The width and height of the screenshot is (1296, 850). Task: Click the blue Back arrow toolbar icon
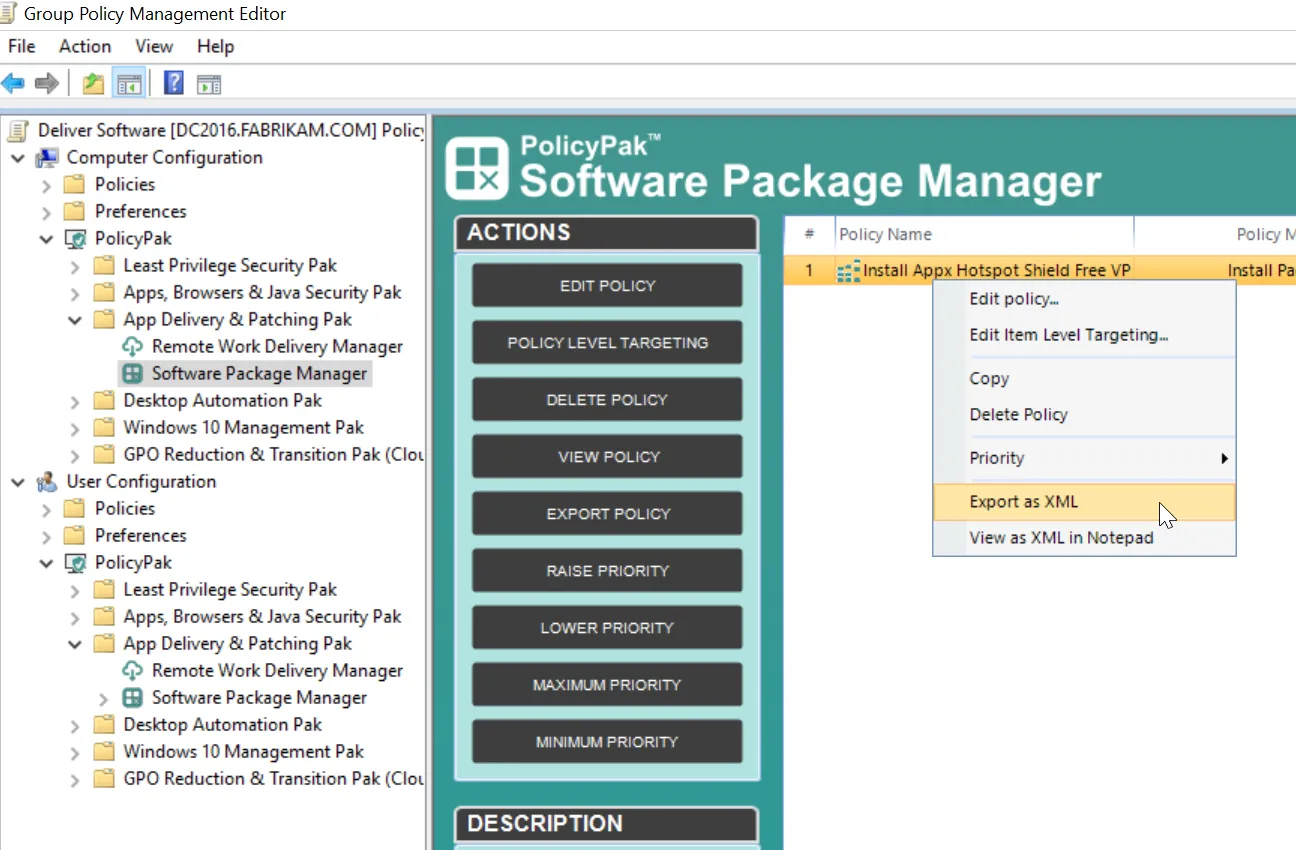click(13, 83)
